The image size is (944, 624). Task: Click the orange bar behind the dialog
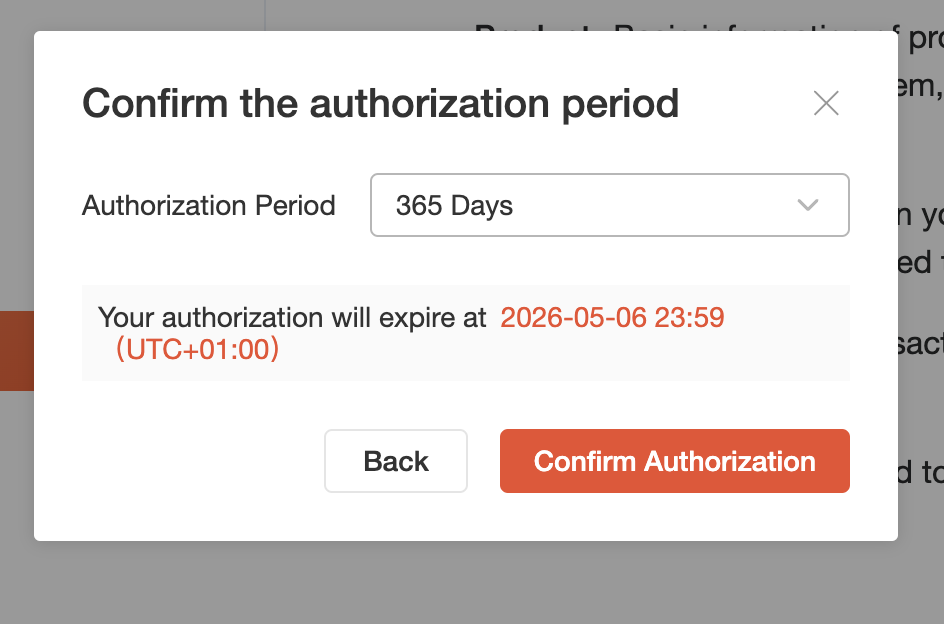tap(16, 350)
